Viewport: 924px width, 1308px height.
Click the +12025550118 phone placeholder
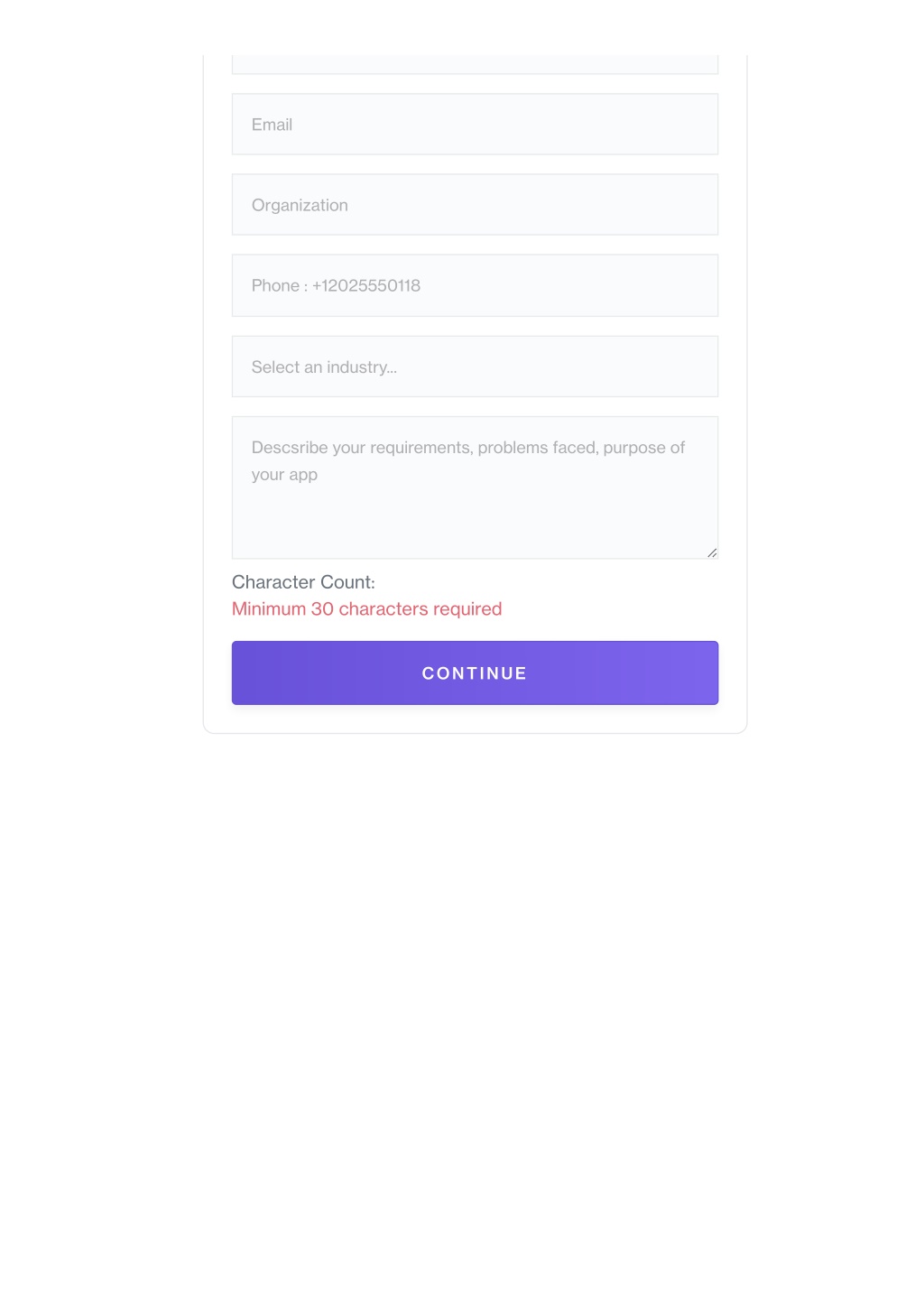[366, 286]
